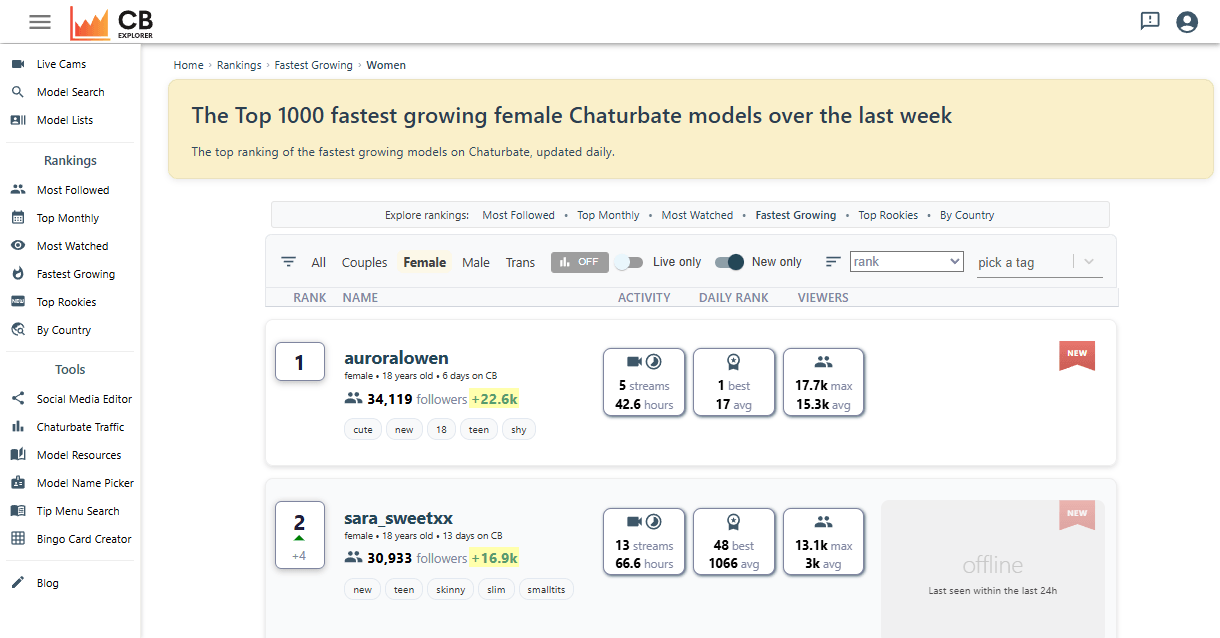
Task: Open the rank sort dropdown
Action: pos(907,262)
